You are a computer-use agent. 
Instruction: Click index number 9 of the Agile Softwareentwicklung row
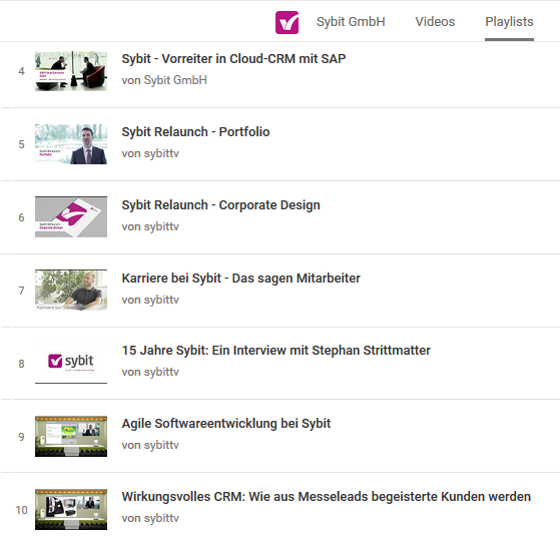pos(21,437)
